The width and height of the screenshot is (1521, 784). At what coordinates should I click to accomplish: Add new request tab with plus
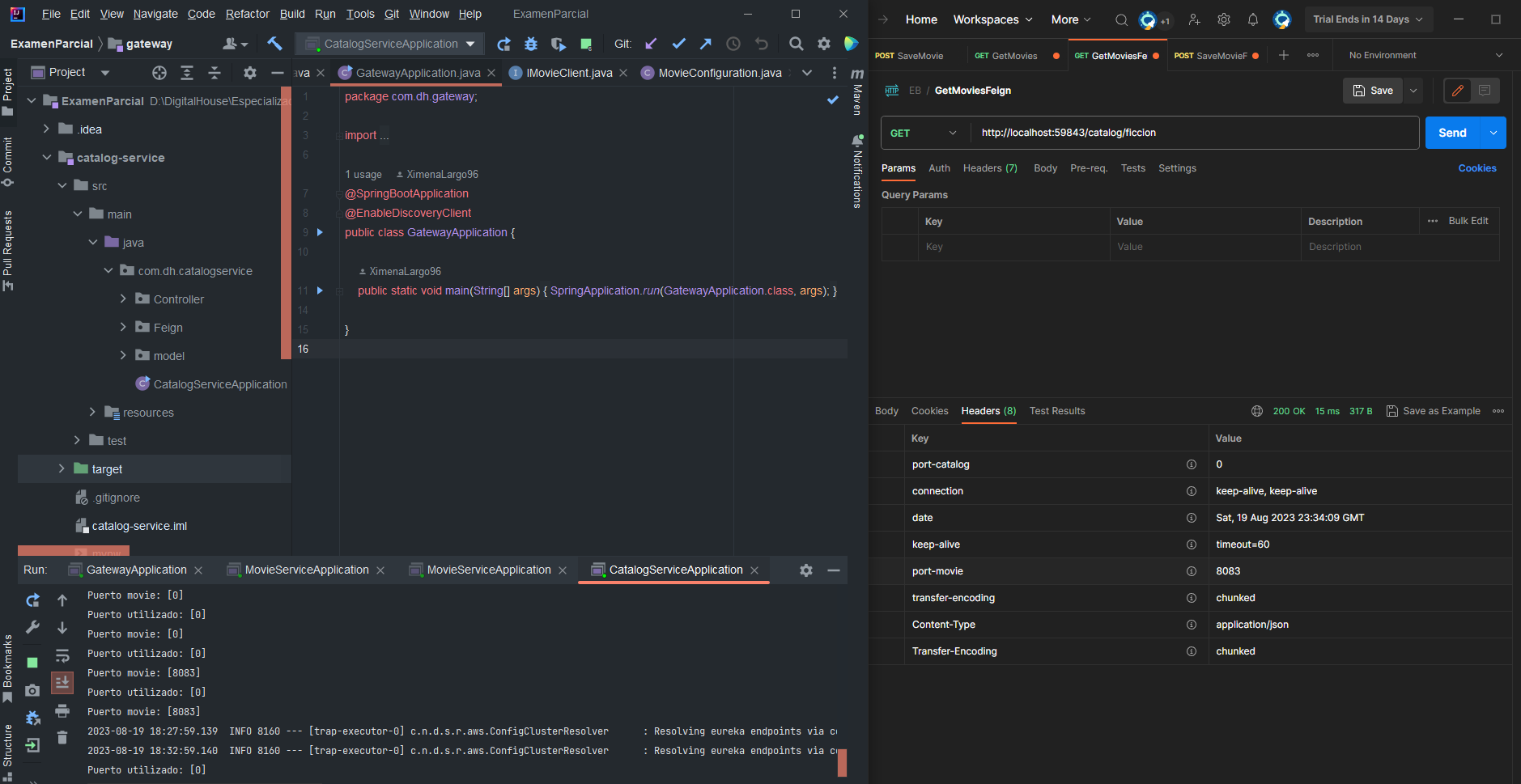[x=1284, y=55]
